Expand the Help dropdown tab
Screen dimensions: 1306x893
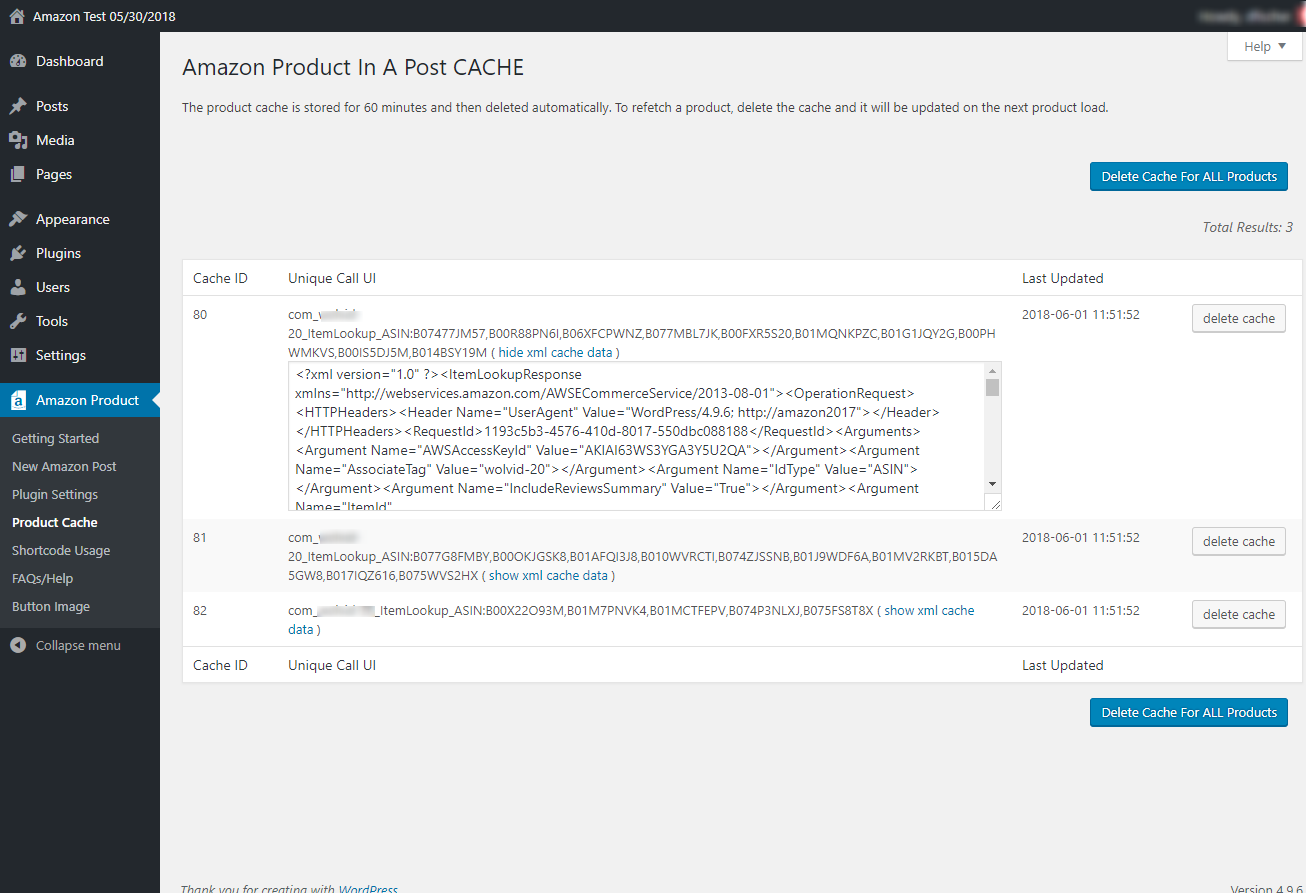1264,47
